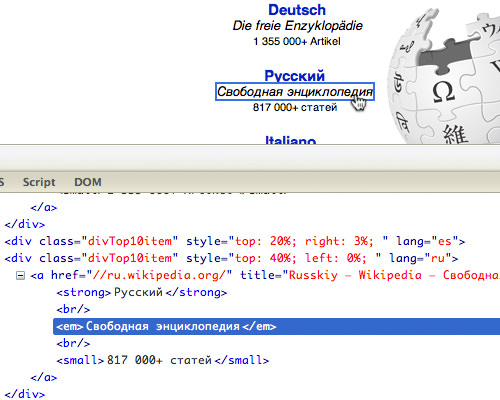Click the '817 000+ статей' text on page
Screen dimensions: 500x400
pos(295,107)
